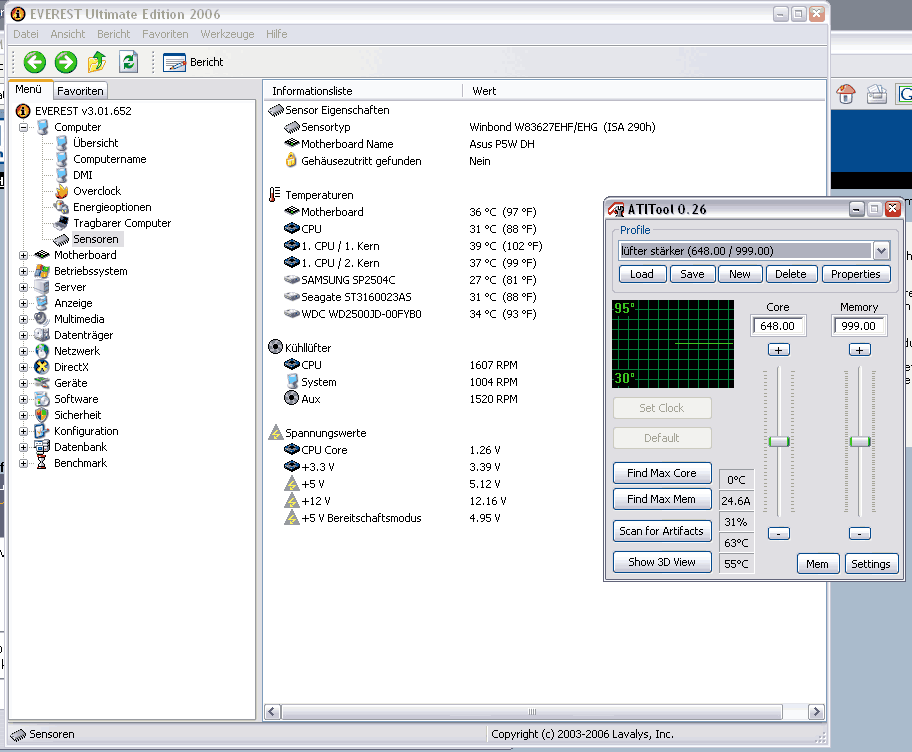Screen dimensions: 912x752
Task: Select Übersicht in the Computer tree
Action: [95, 143]
